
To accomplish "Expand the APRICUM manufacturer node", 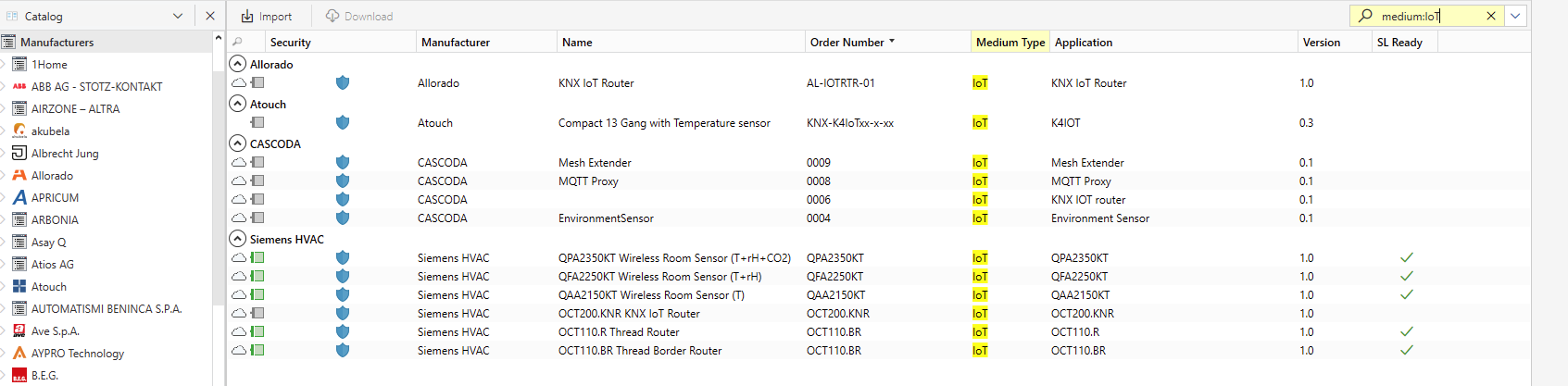I will (x=4, y=197).
